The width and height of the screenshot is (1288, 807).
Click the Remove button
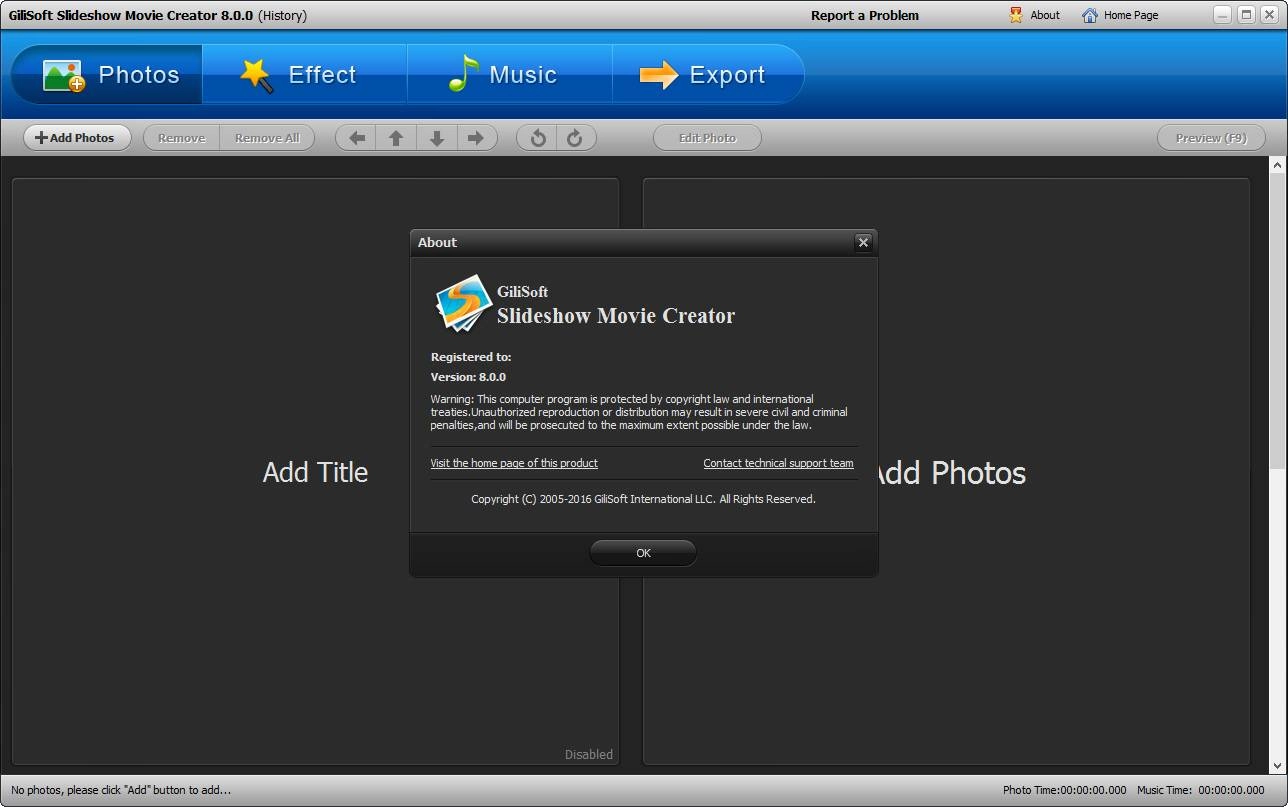(x=181, y=138)
